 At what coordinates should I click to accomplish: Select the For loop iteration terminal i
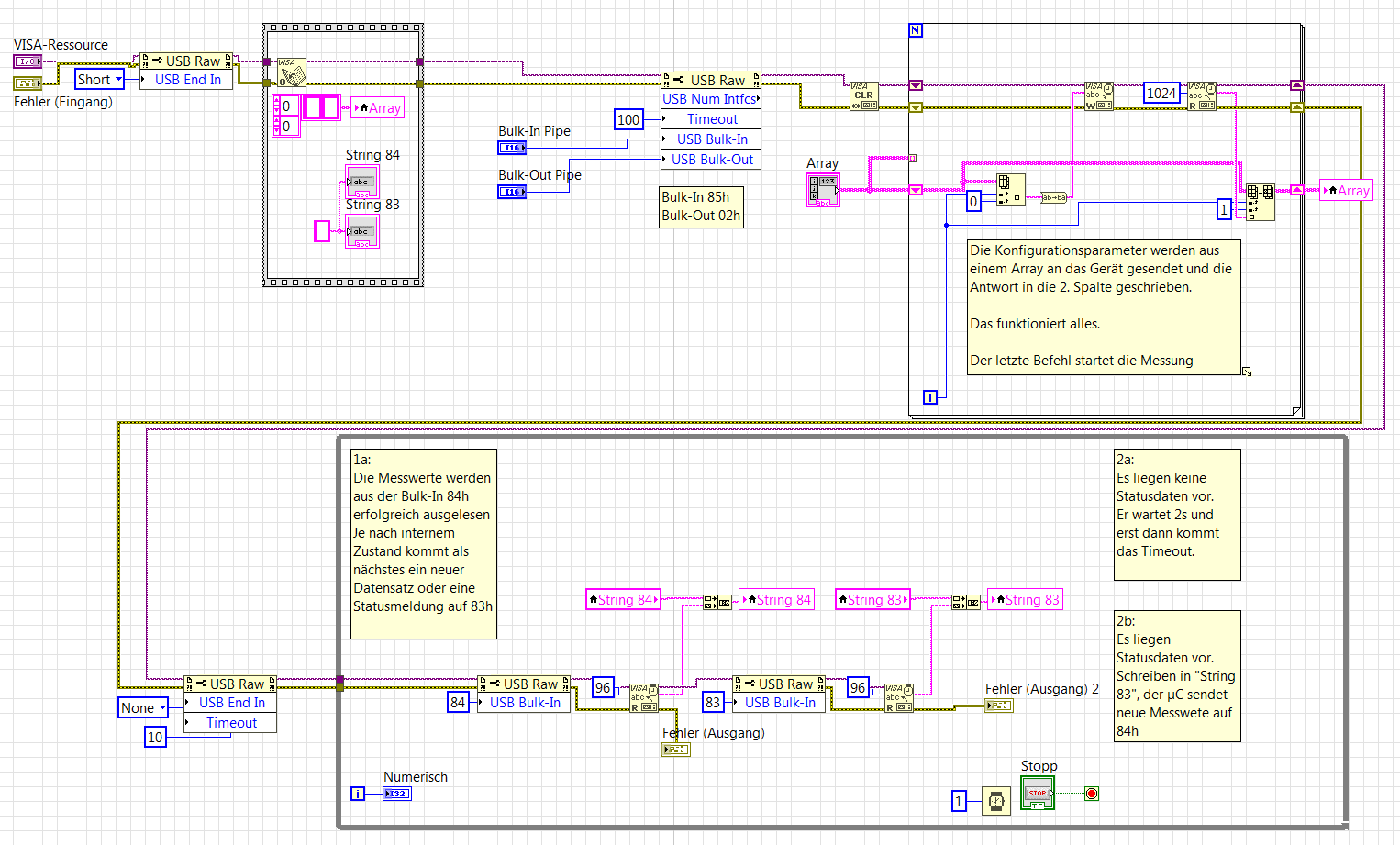tap(930, 397)
